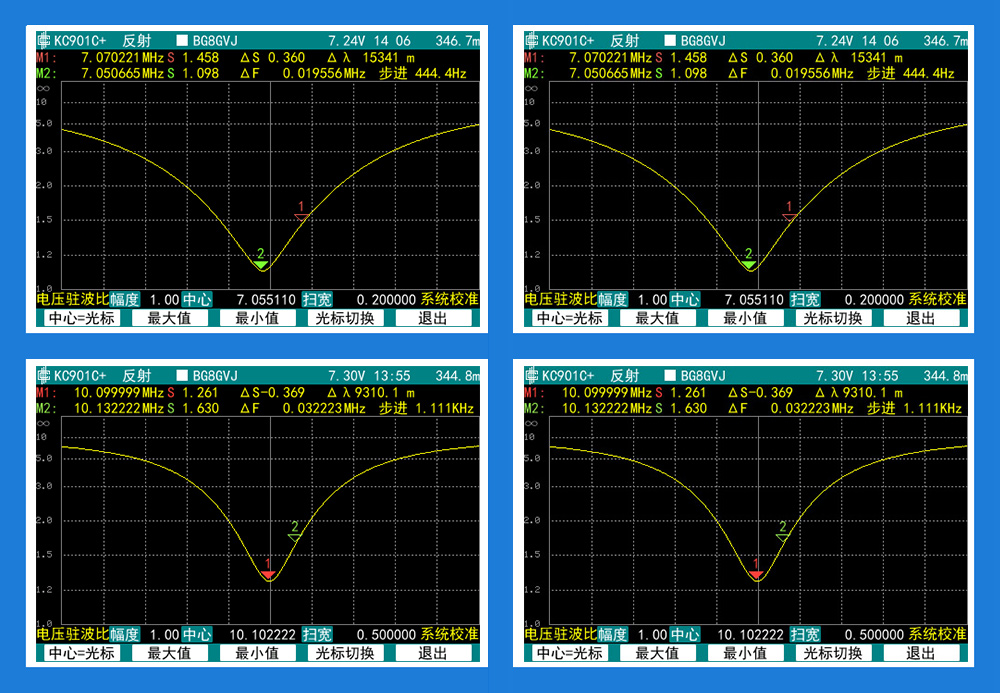The height and width of the screenshot is (693, 1000).
Task: Select the 扫宽 span label in top-right panel
Action: 805,299
